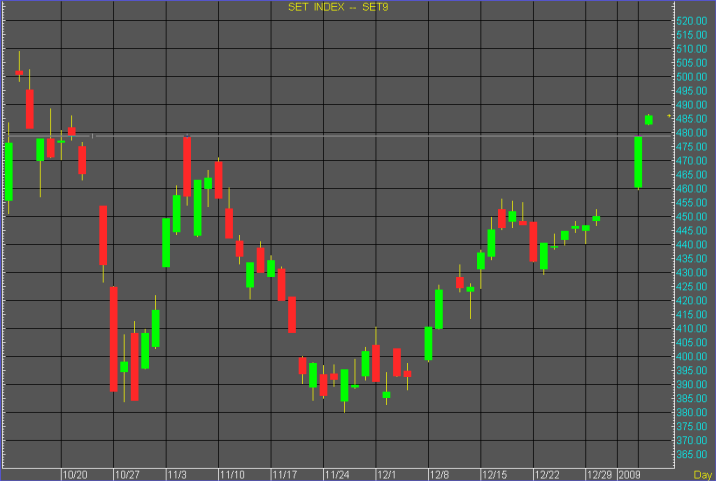The height and width of the screenshot is (481, 716).
Task: Click the 380.00 price label
Action: click(x=692, y=412)
